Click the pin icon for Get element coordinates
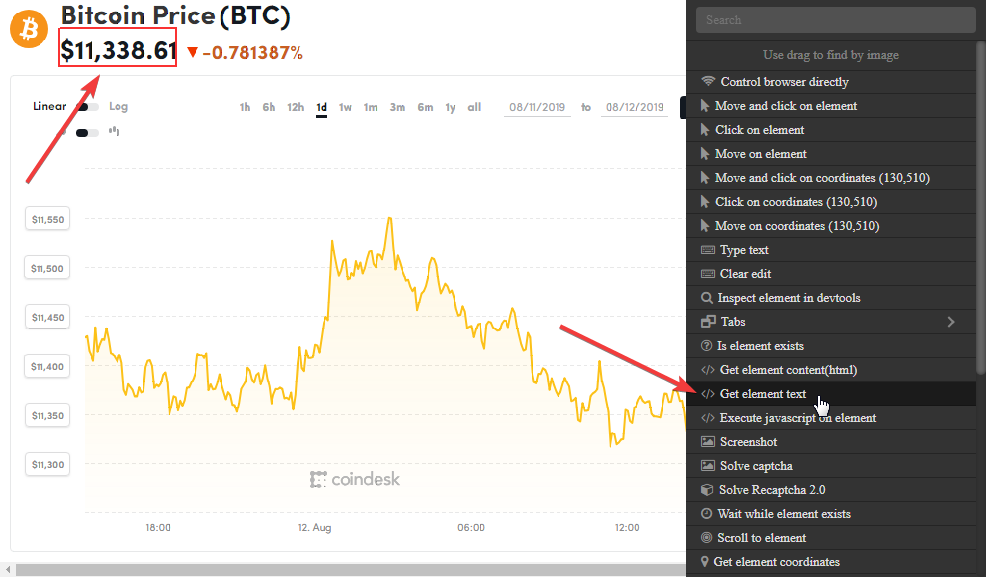The width and height of the screenshot is (989, 579). (x=705, y=562)
